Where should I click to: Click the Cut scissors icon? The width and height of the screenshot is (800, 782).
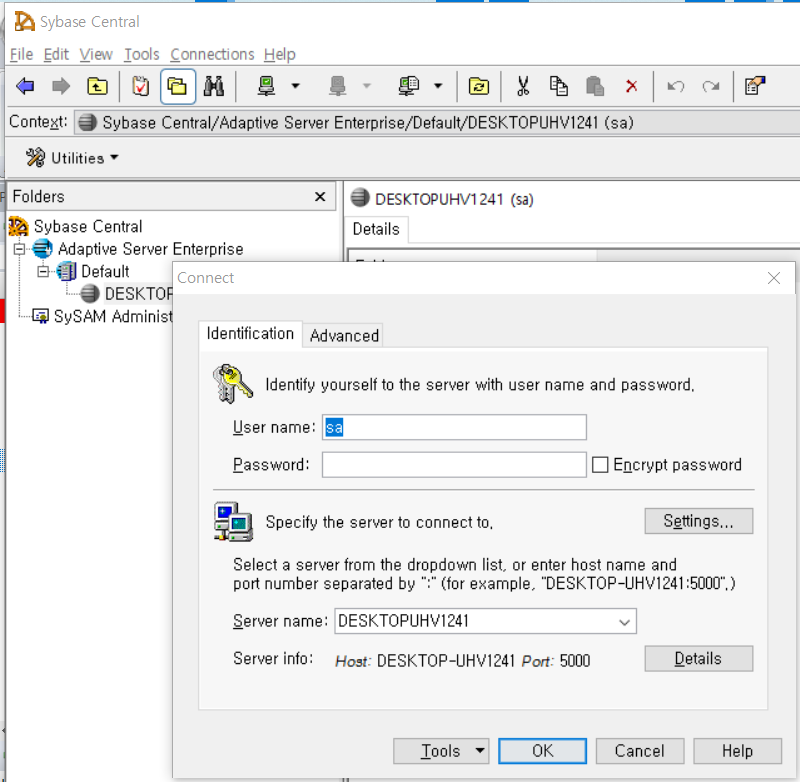click(522, 86)
